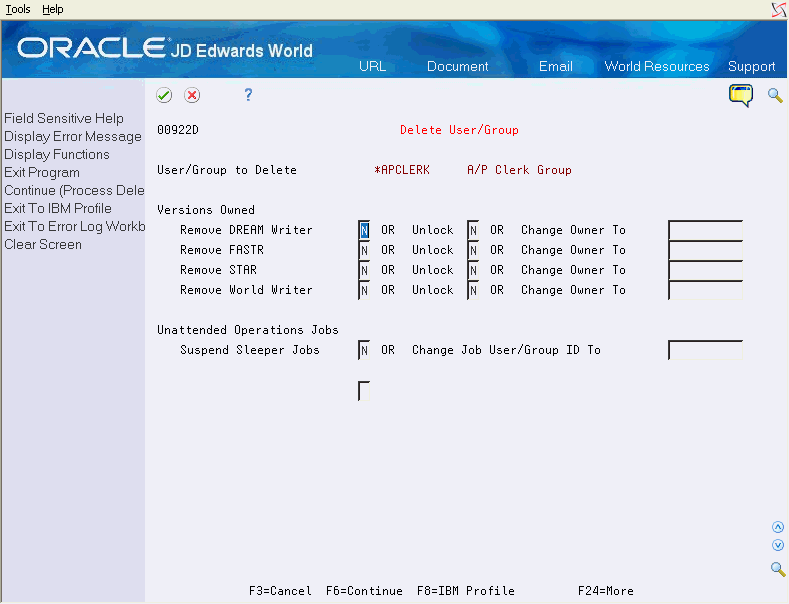Screen dimensions: 789x604
Task: Open the Tools menu
Action: (x=18, y=9)
